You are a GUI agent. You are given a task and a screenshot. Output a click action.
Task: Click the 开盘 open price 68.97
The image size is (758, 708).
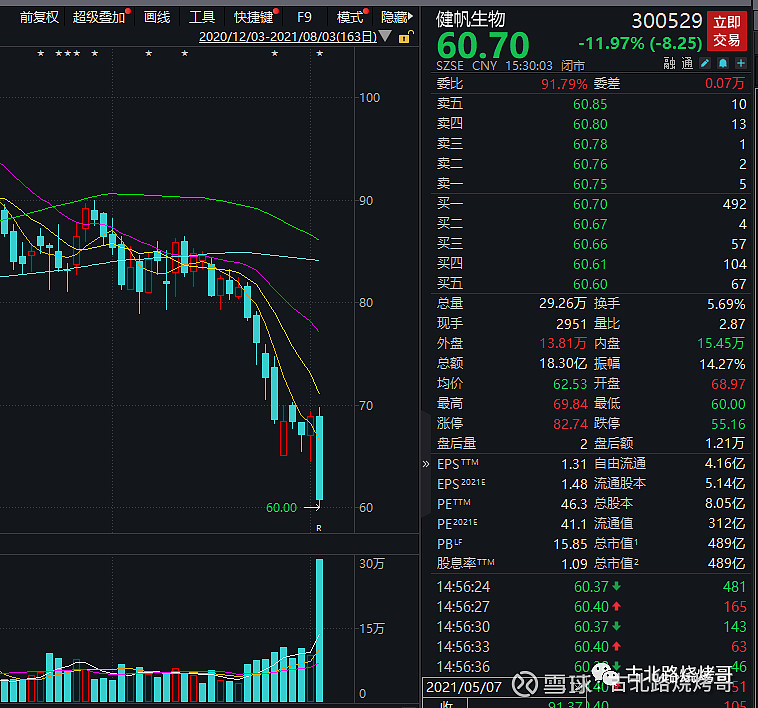point(728,384)
